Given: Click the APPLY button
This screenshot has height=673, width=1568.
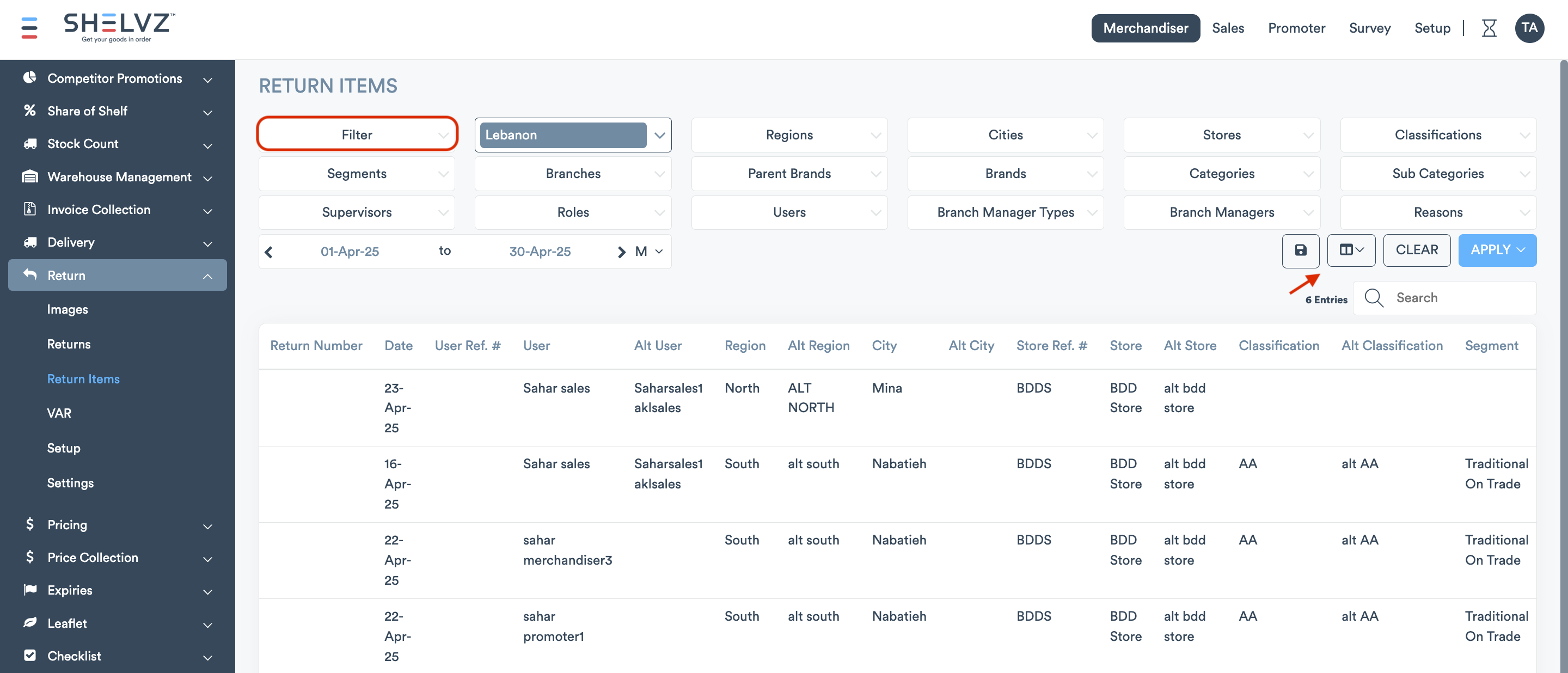Looking at the screenshot, I should [1496, 250].
